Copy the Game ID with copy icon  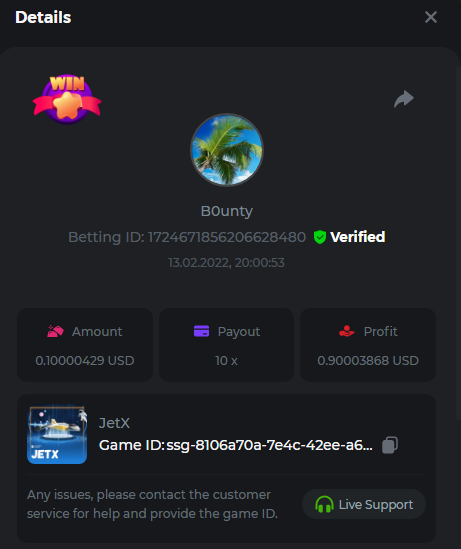tap(390, 445)
